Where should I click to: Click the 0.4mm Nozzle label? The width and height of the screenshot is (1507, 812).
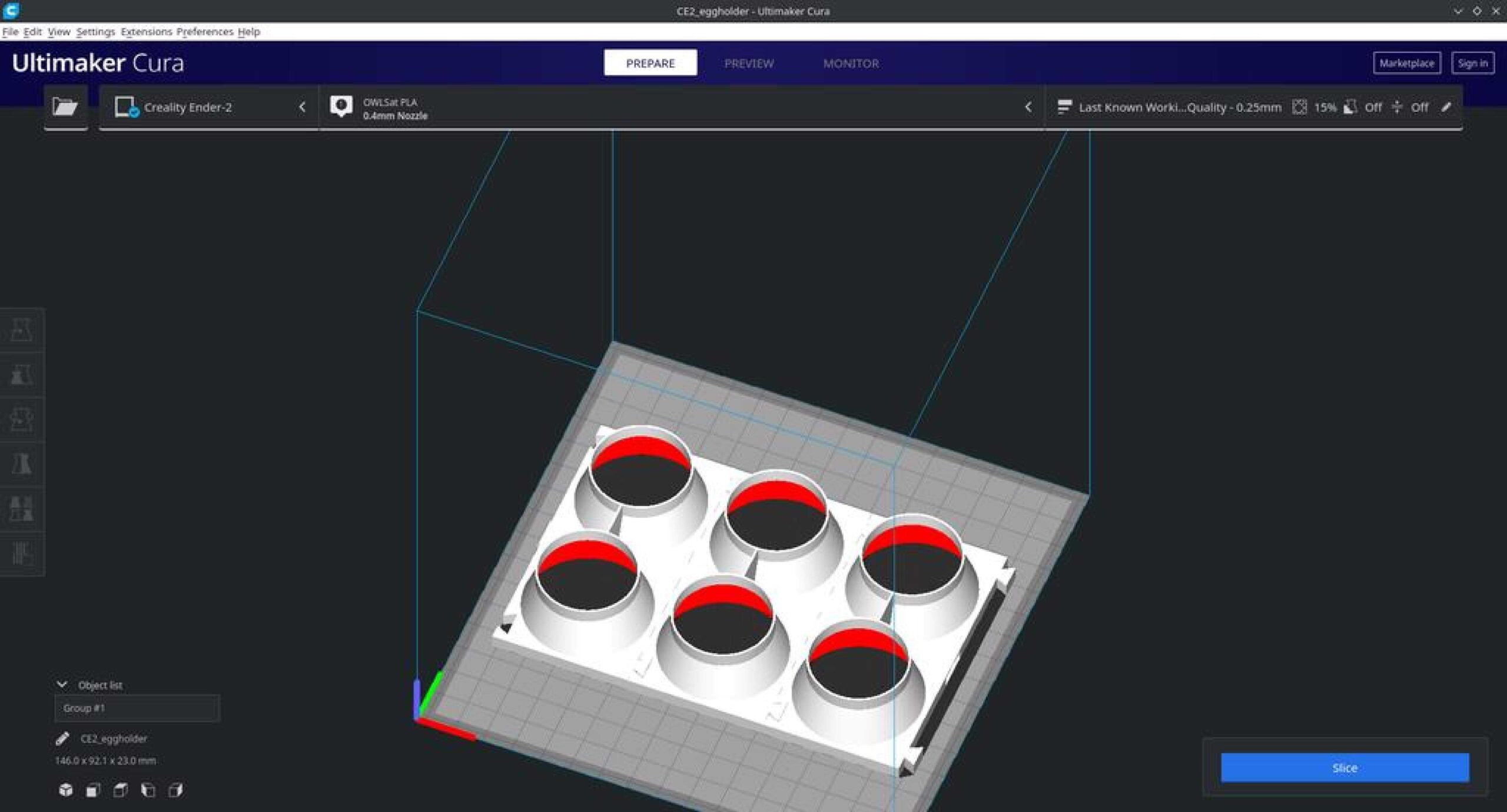click(395, 116)
